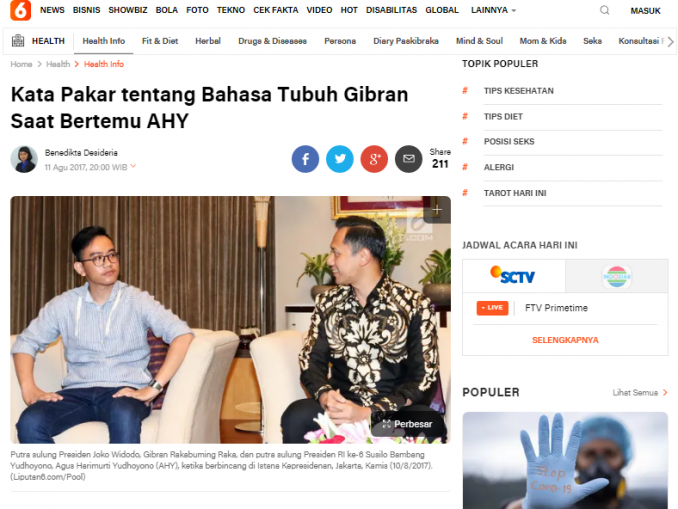Click the Health section building icon

click(x=18, y=41)
